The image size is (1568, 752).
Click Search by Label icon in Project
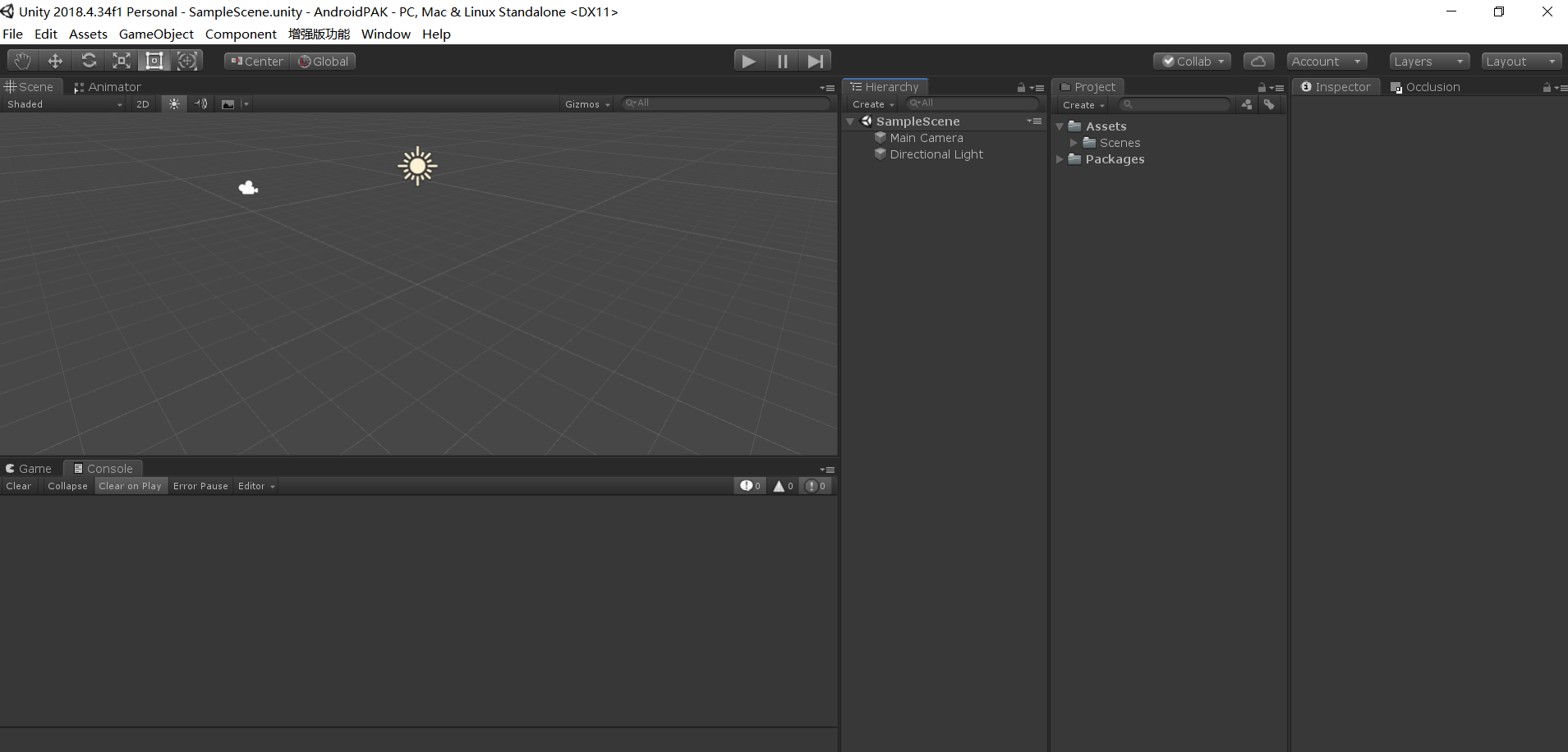(x=1269, y=104)
